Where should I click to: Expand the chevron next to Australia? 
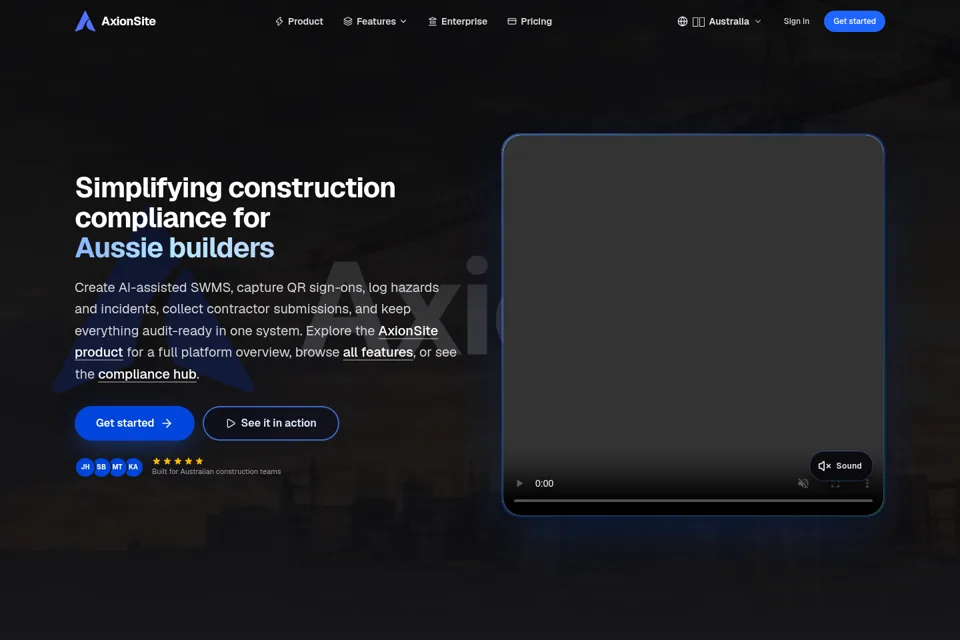(x=758, y=21)
